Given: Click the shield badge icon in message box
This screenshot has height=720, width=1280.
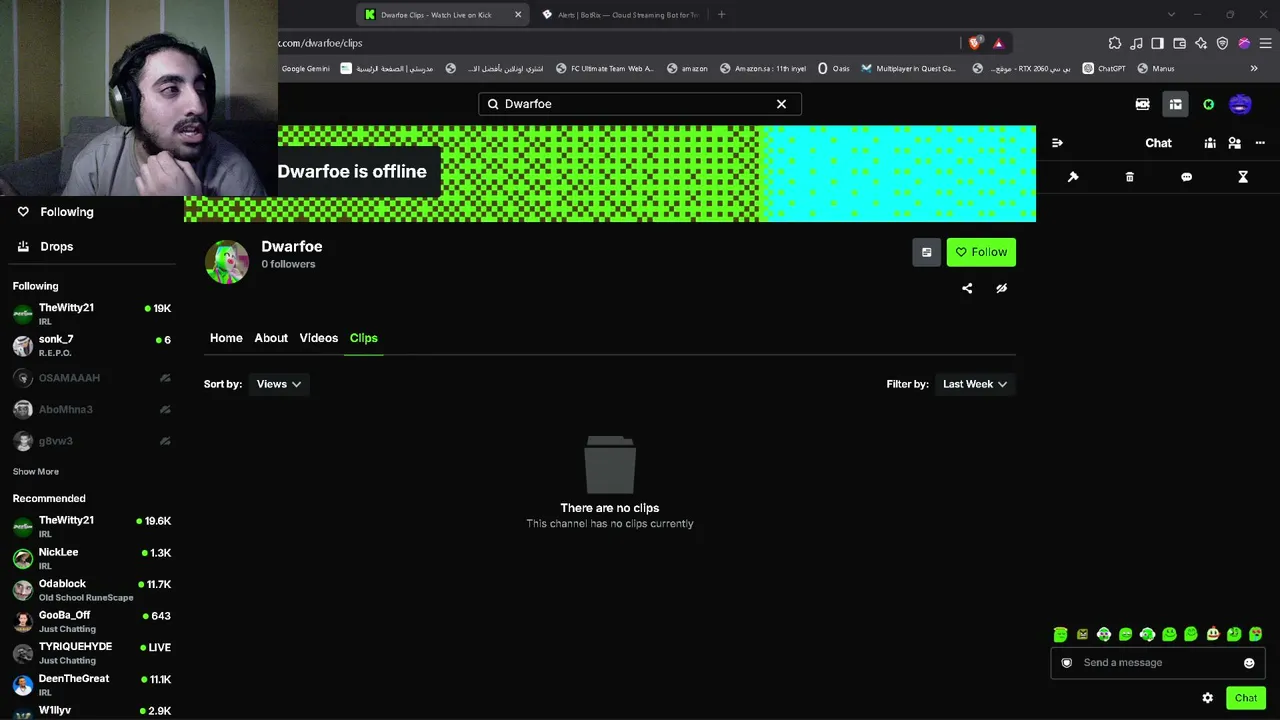Looking at the screenshot, I should coord(1067,663).
